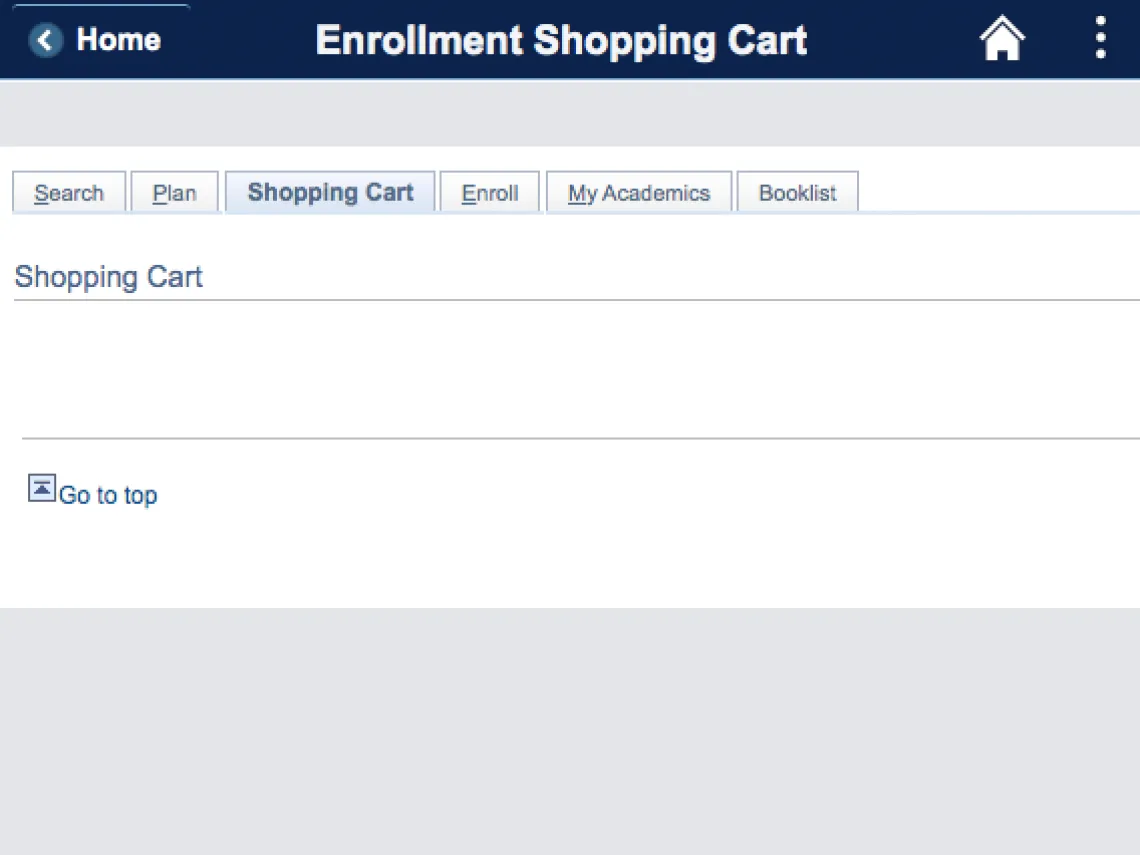The width and height of the screenshot is (1140, 855).
Task: Click the house icon in header
Action: tap(1002, 40)
